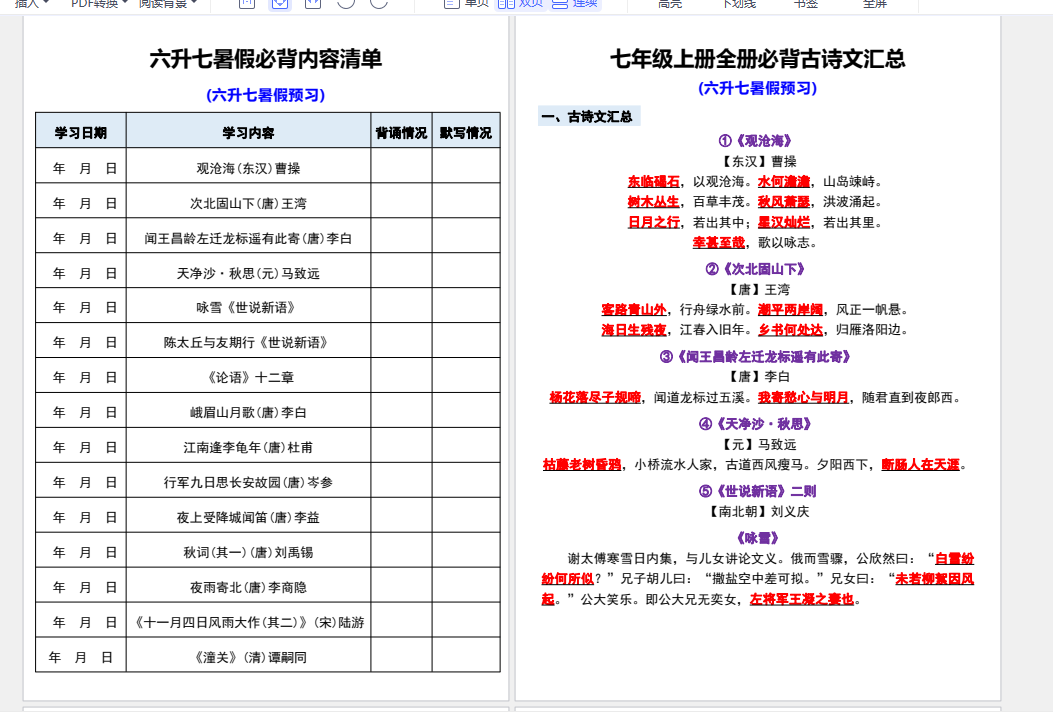Click the red phrase 日月之行
Image resolution: width=1053 pixels, height=713 pixels.
point(654,222)
